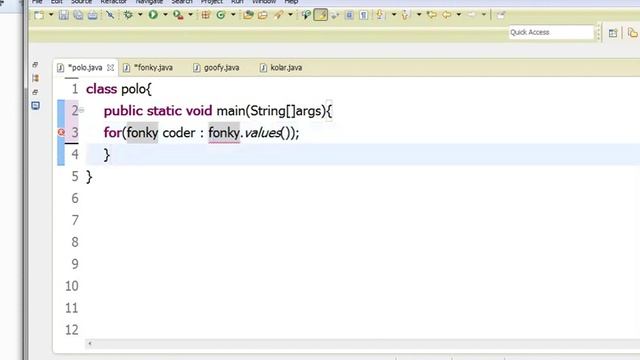
Task: Click the underlined 'fonky' before .values
Action: point(224,133)
